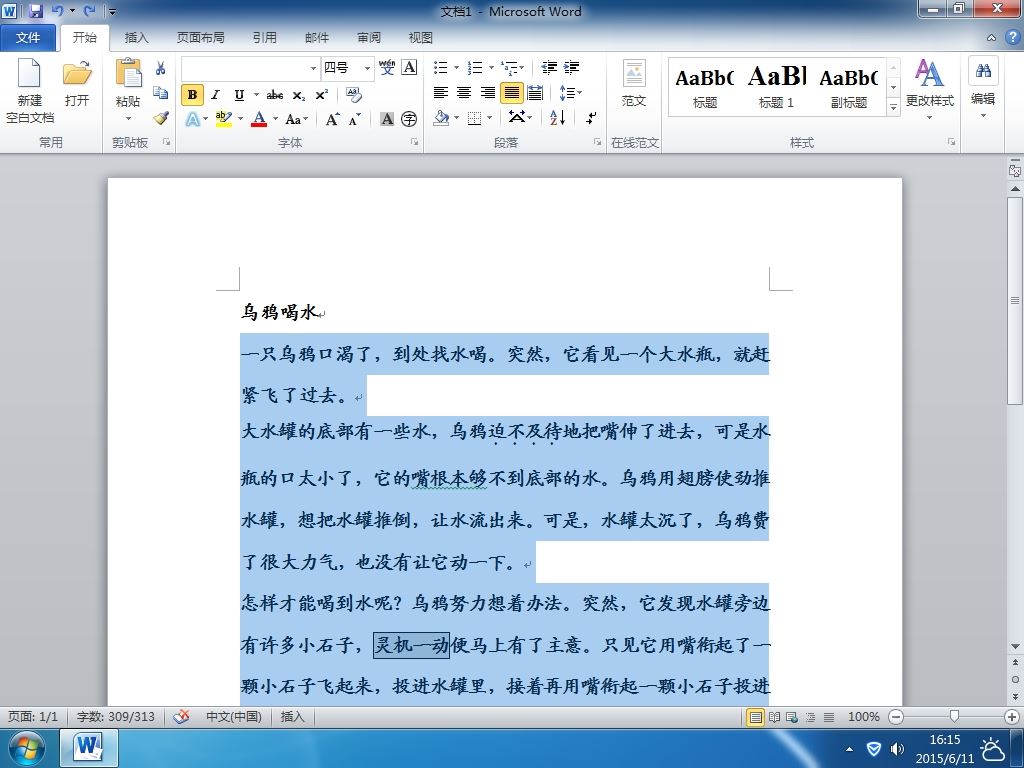1024x768 pixels.
Task: Apply the 副标题 style
Action: pyautogui.click(x=848, y=86)
